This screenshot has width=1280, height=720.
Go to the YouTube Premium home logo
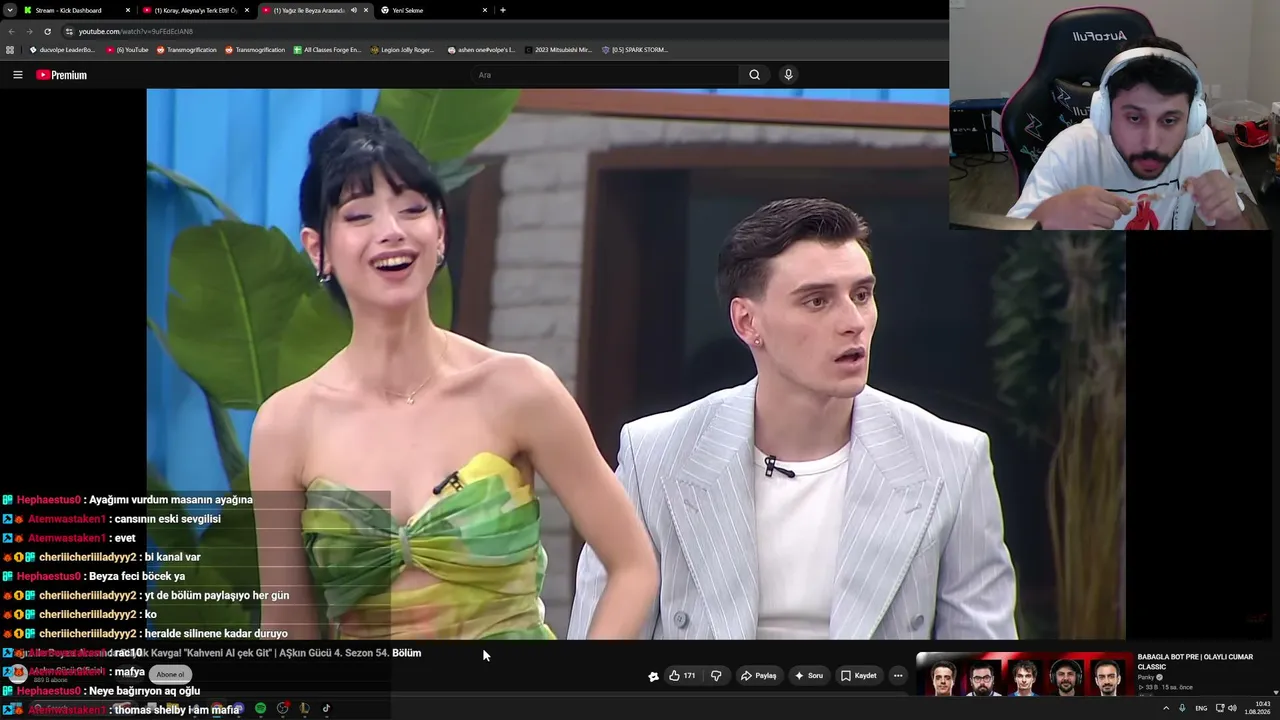click(61, 75)
